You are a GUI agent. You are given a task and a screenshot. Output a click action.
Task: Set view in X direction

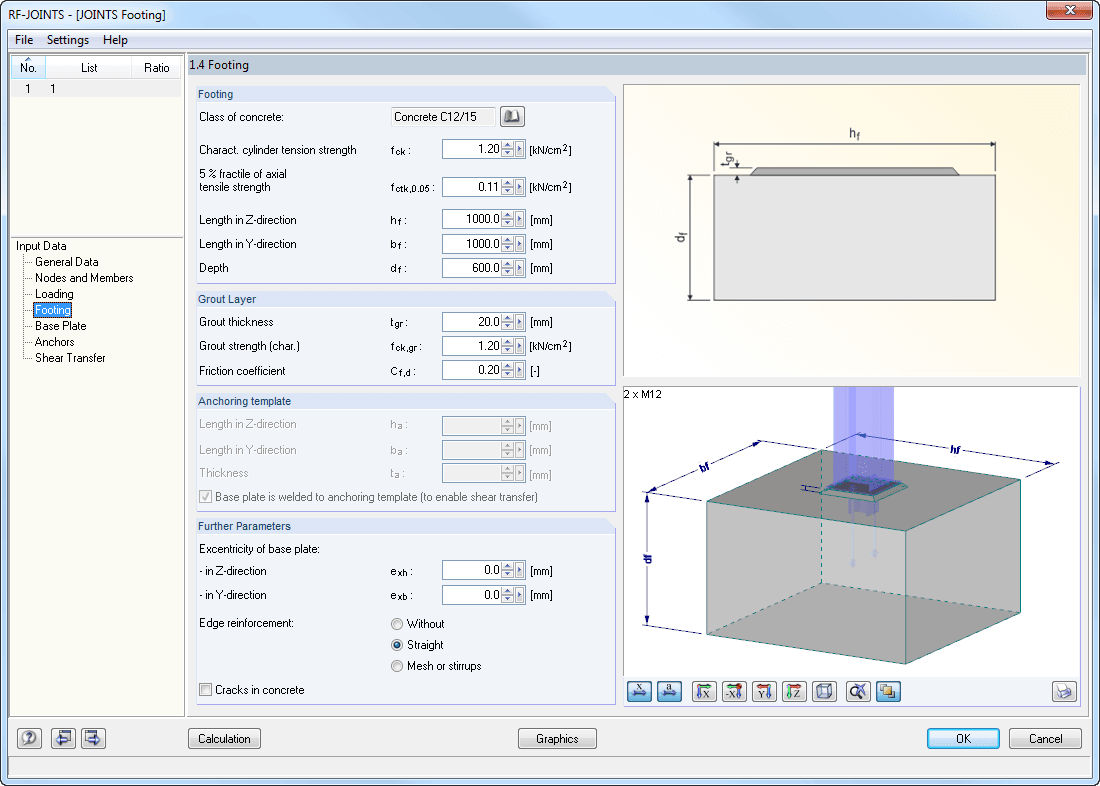pyautogui.click(x=704, y=691)
